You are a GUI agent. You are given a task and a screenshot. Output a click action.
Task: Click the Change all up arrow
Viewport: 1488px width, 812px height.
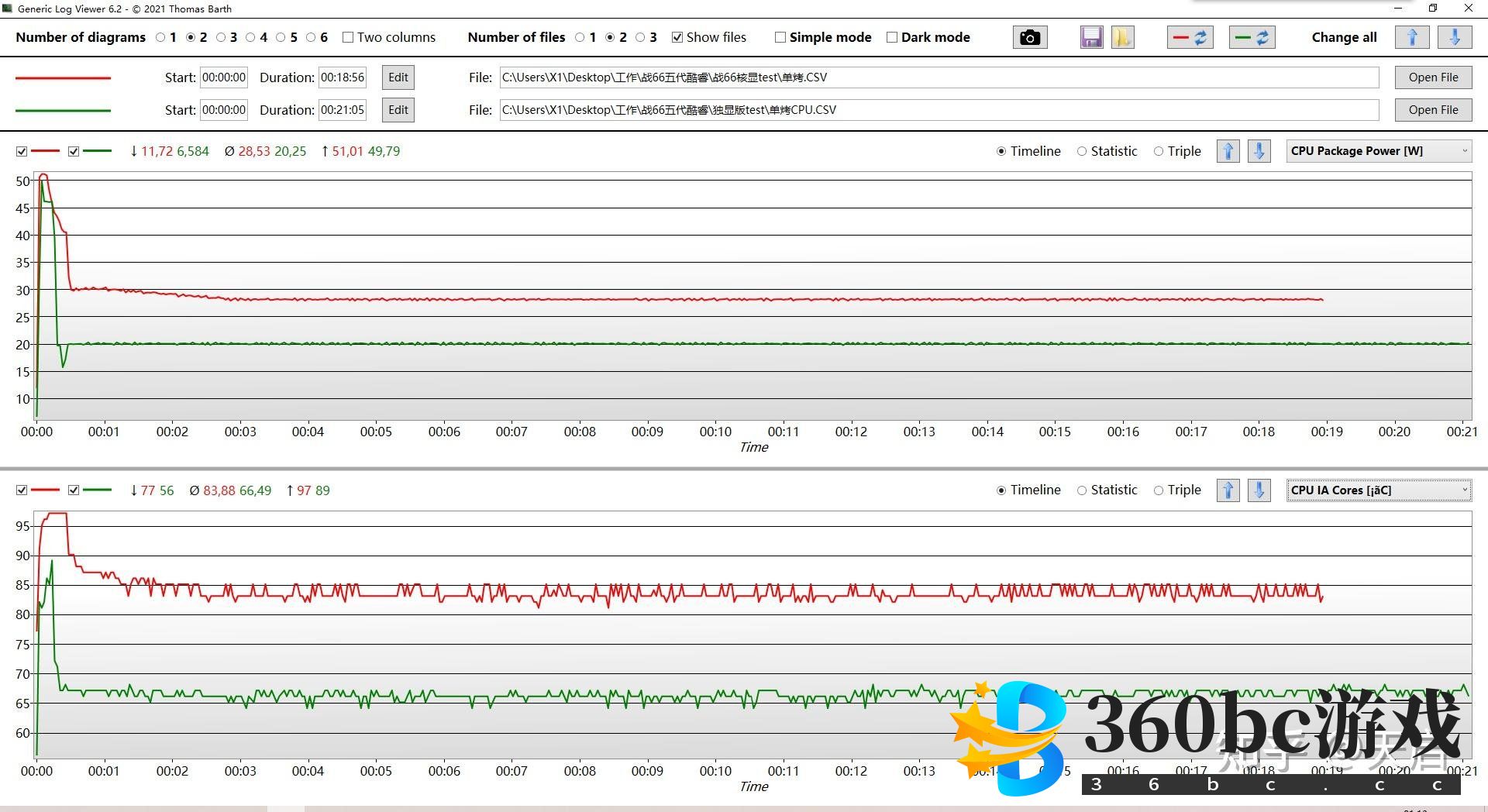[1411, 37]
